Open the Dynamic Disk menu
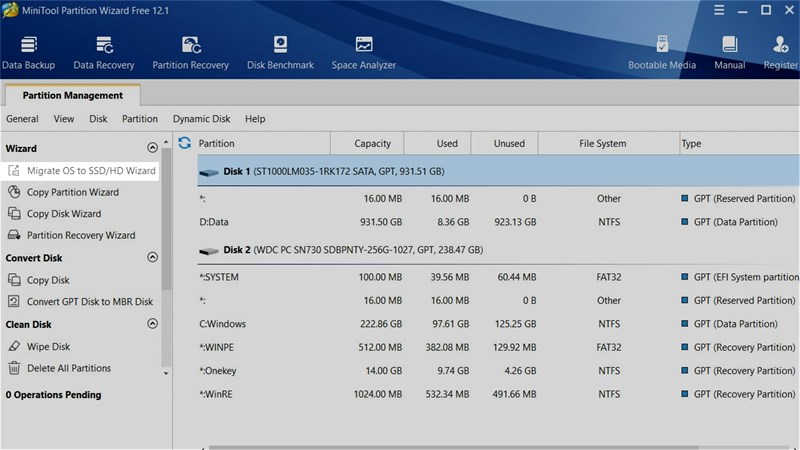 click(202, 119)
